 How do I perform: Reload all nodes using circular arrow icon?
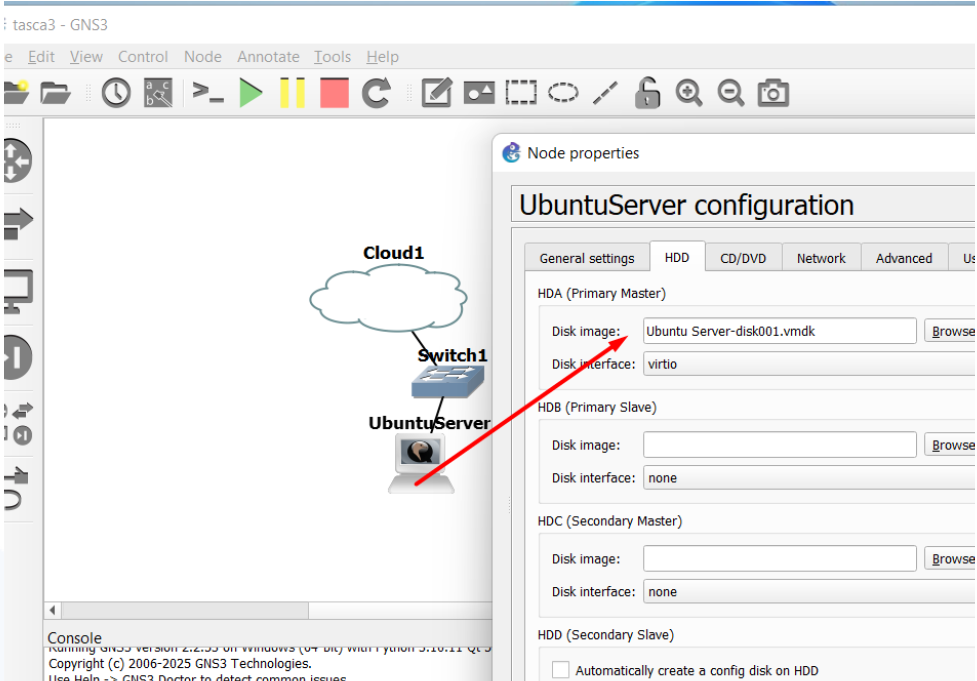click(x=376, y=93)
